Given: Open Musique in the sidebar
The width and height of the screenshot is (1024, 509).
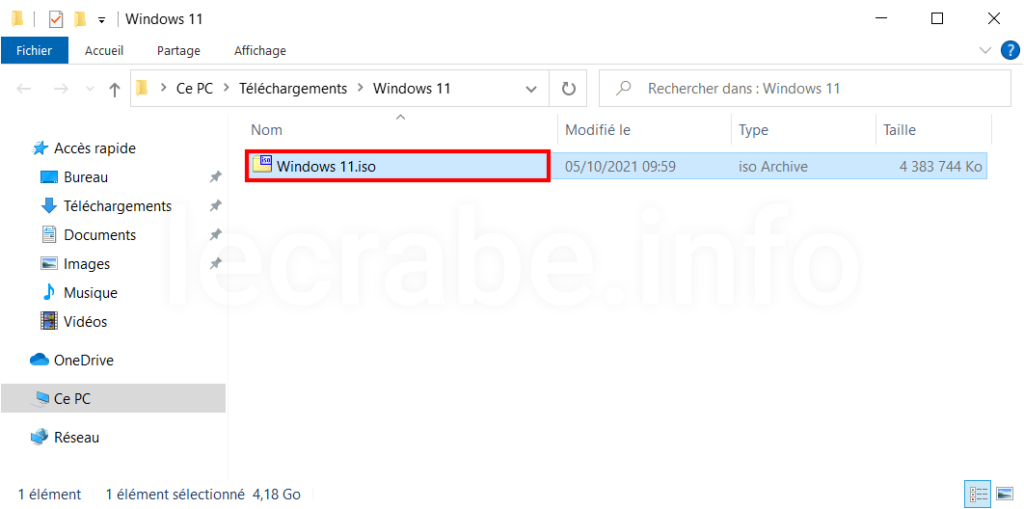Looking at the screenshot, I should tap(90, 293).
